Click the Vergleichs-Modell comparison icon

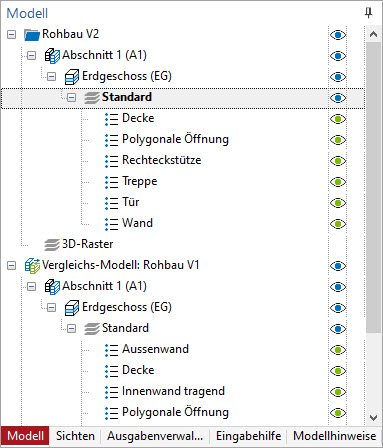point(32,266)
